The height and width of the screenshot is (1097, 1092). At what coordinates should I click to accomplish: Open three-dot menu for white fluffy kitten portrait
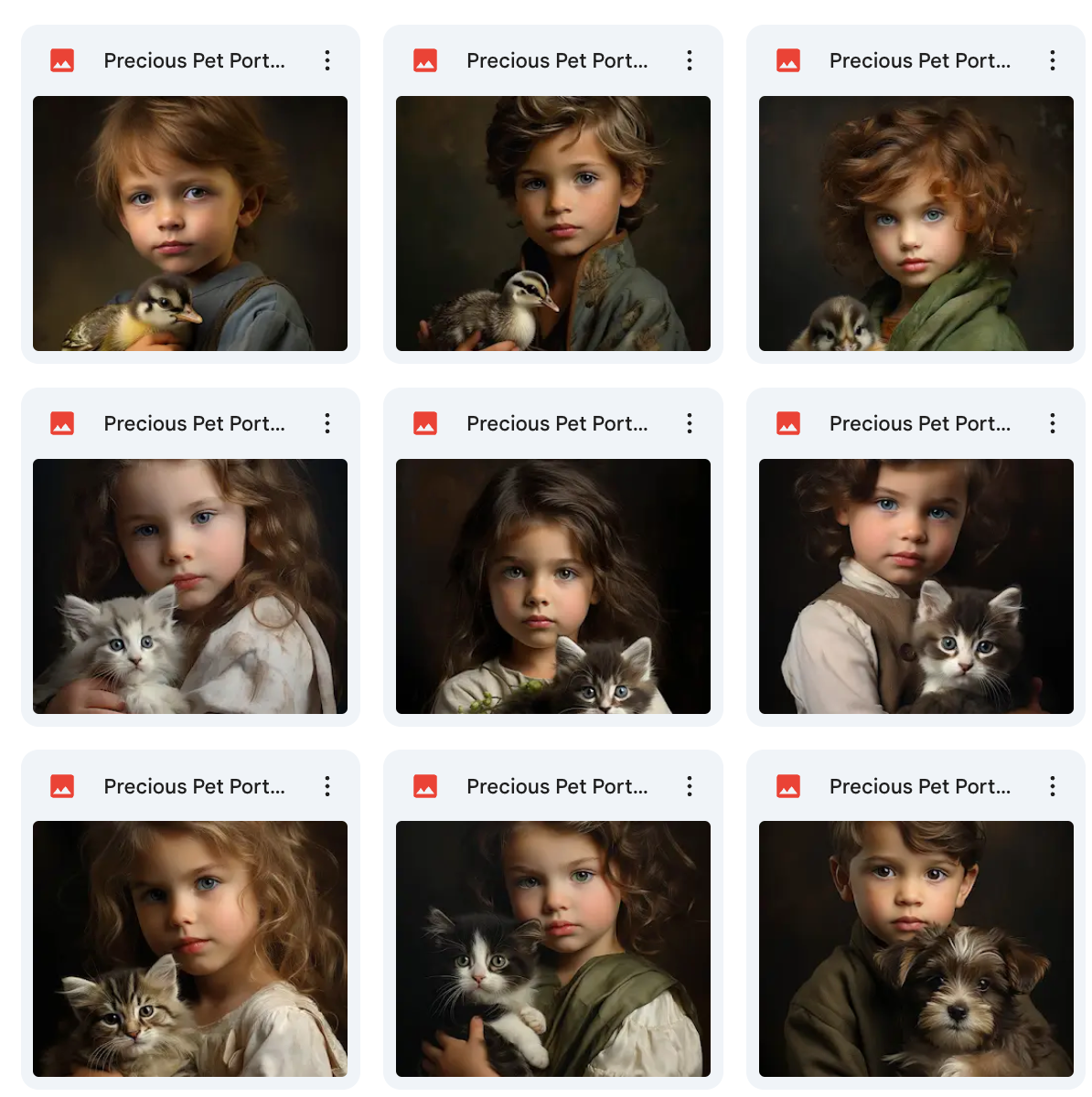(x=327, y=423)
